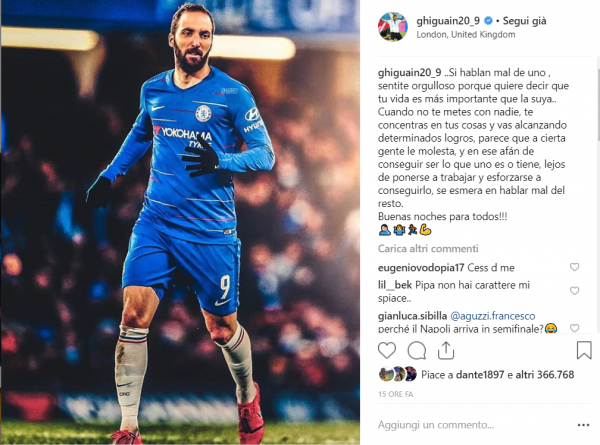
Task: Like lil__bek's comment heart
Action: 574,290
